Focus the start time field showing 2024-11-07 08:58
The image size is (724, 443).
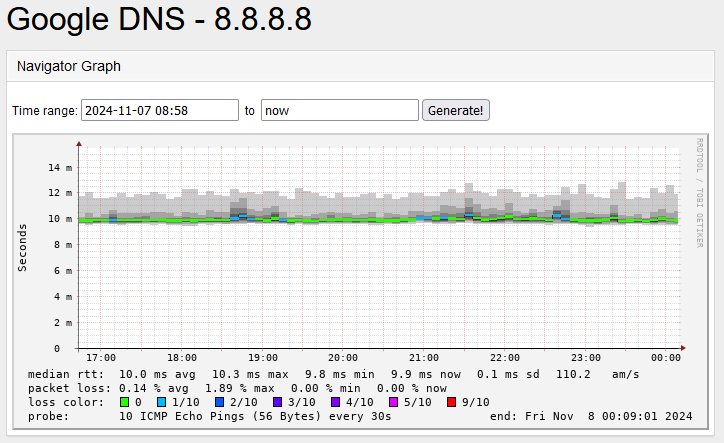(159, 110)
